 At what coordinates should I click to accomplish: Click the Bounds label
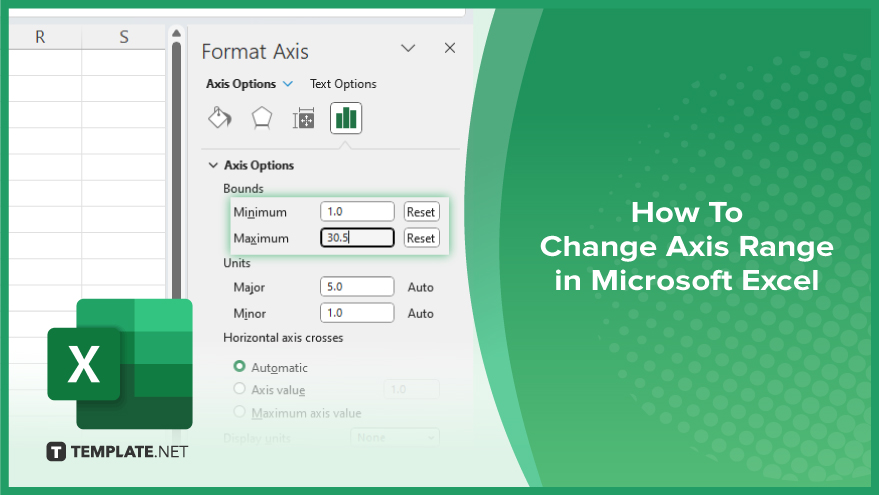coord(243,188)
